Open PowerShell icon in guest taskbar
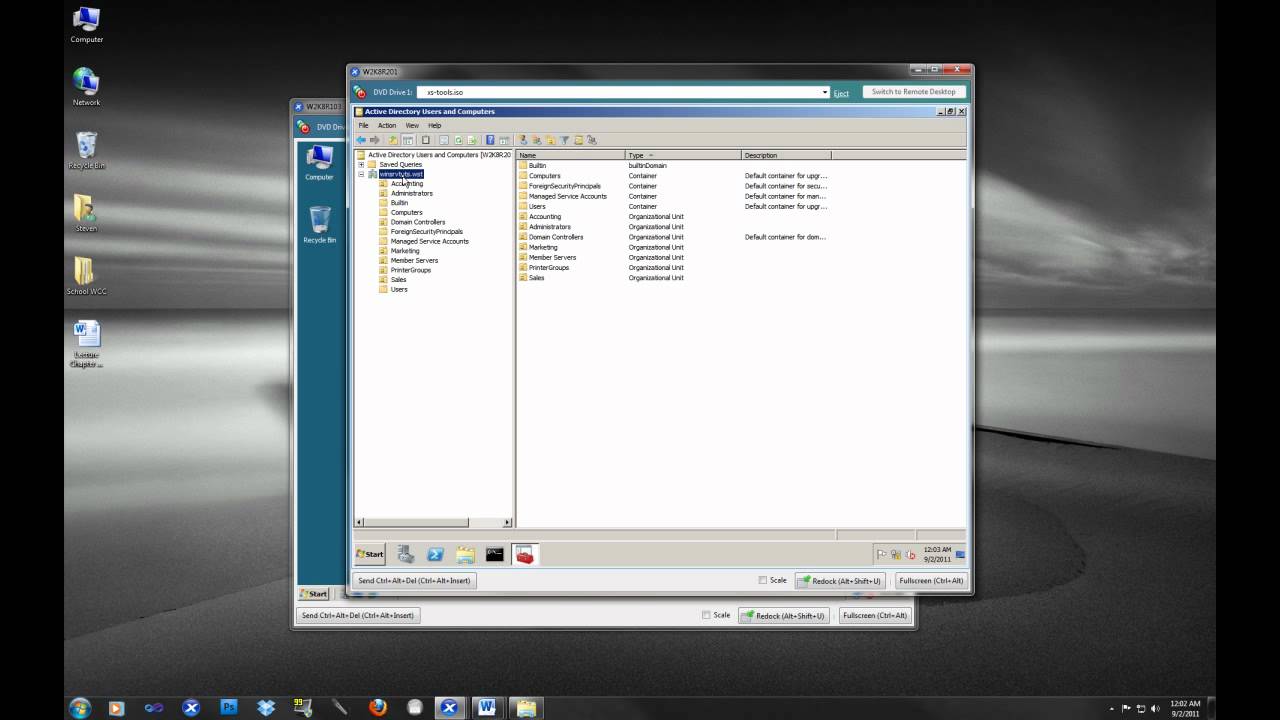Image resolution: width=1280 pixels, height=720 pixels. click(435, 554)
